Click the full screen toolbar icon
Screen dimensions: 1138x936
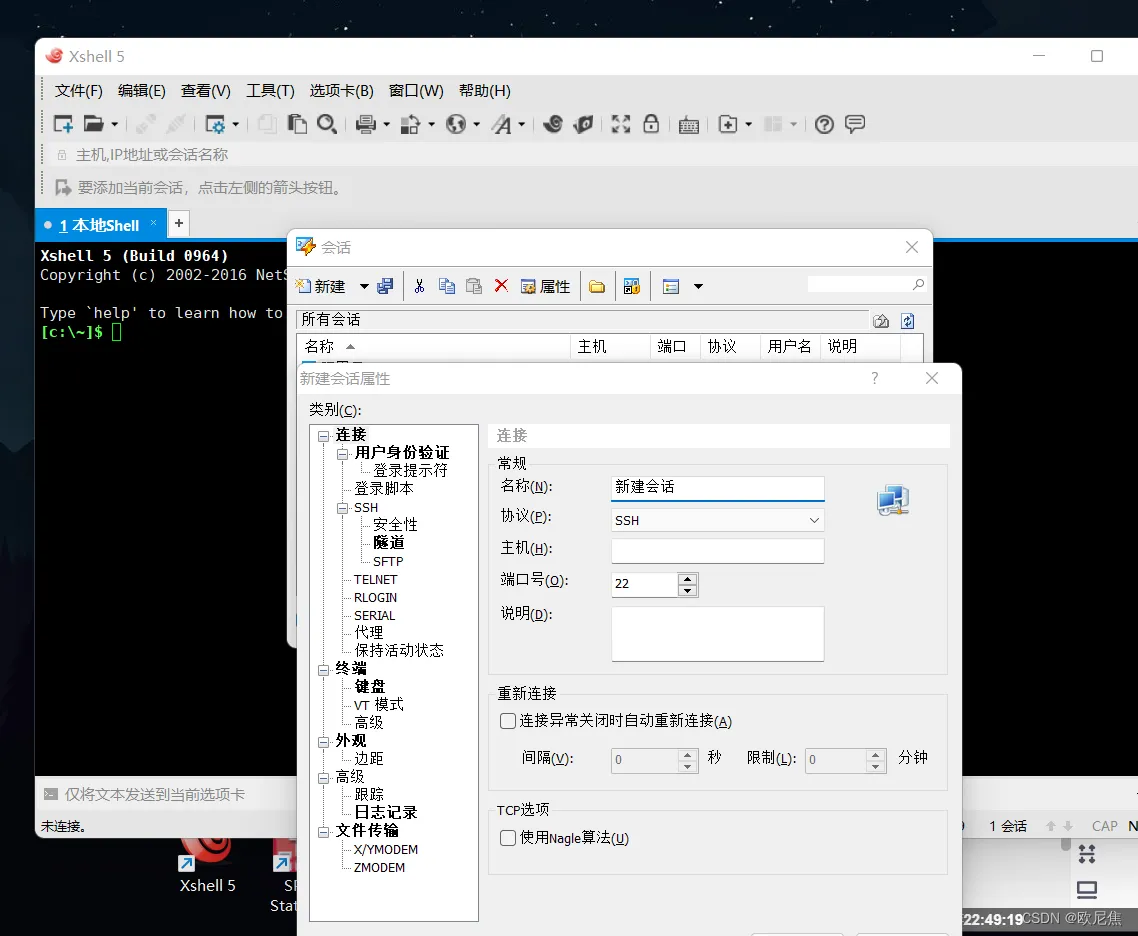click(620, 124)
